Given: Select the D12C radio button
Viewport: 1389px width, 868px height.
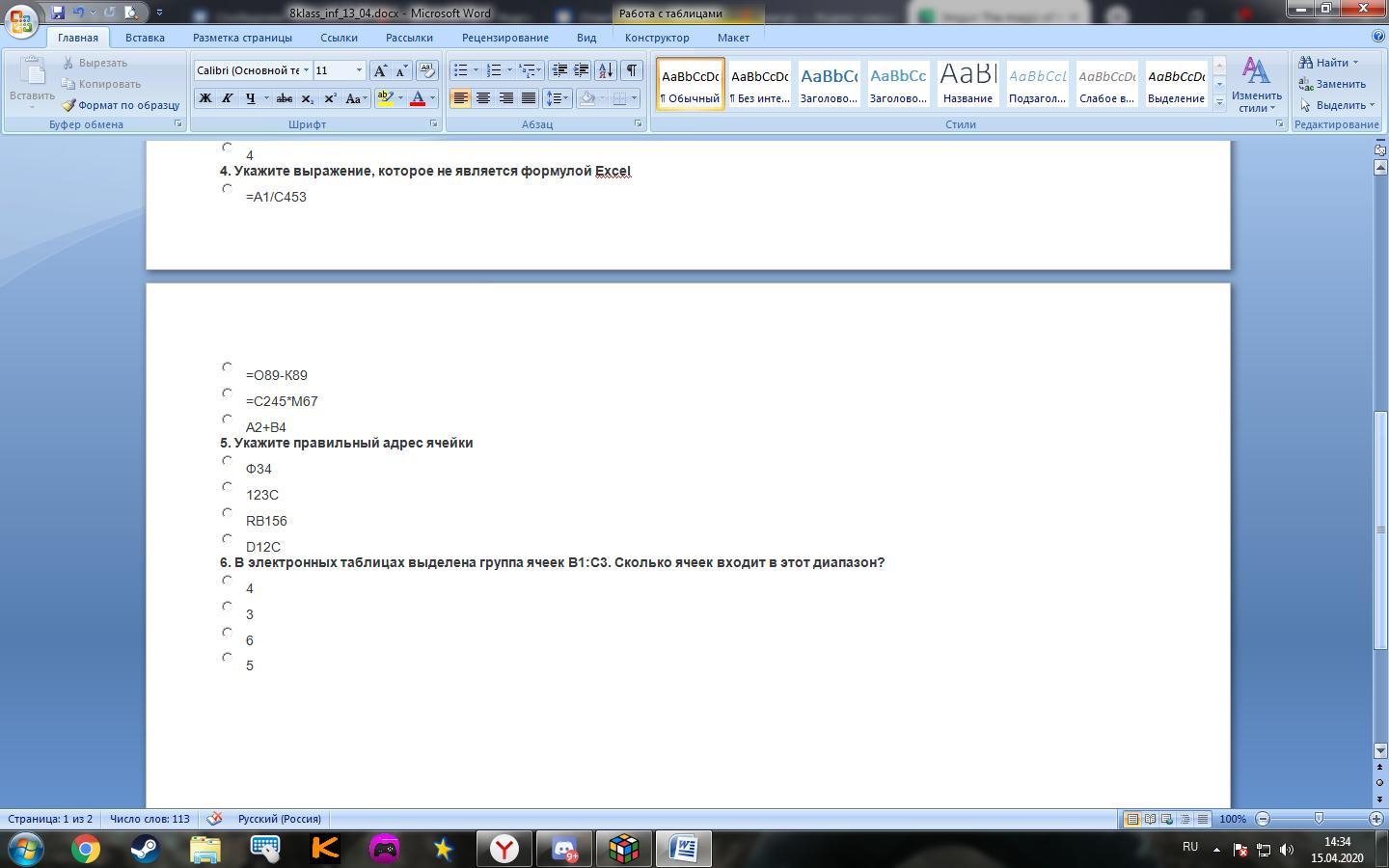Looking at the screenshot, I should tap(227, 539).
